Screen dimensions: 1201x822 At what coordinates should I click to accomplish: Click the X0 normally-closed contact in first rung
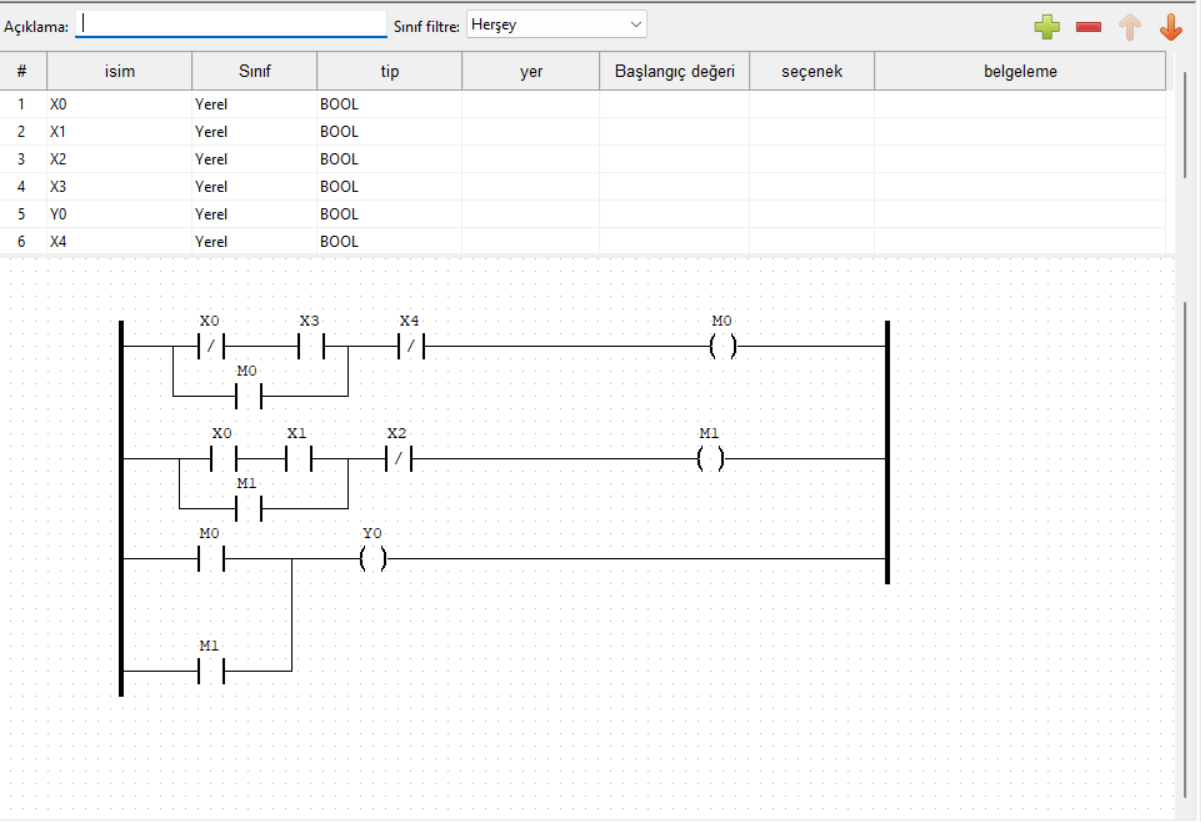(212, 344)
